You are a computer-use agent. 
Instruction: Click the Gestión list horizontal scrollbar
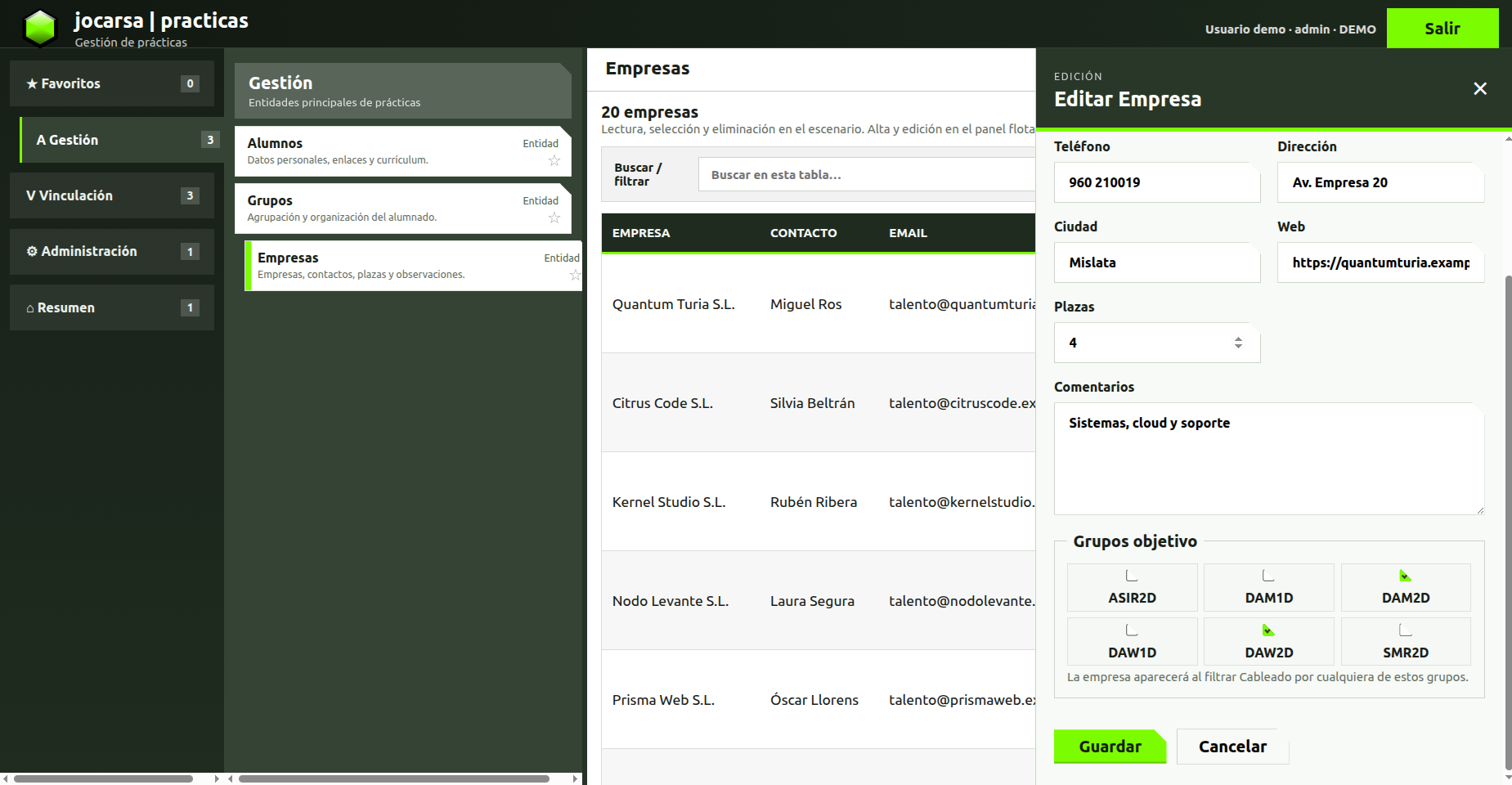394,778
